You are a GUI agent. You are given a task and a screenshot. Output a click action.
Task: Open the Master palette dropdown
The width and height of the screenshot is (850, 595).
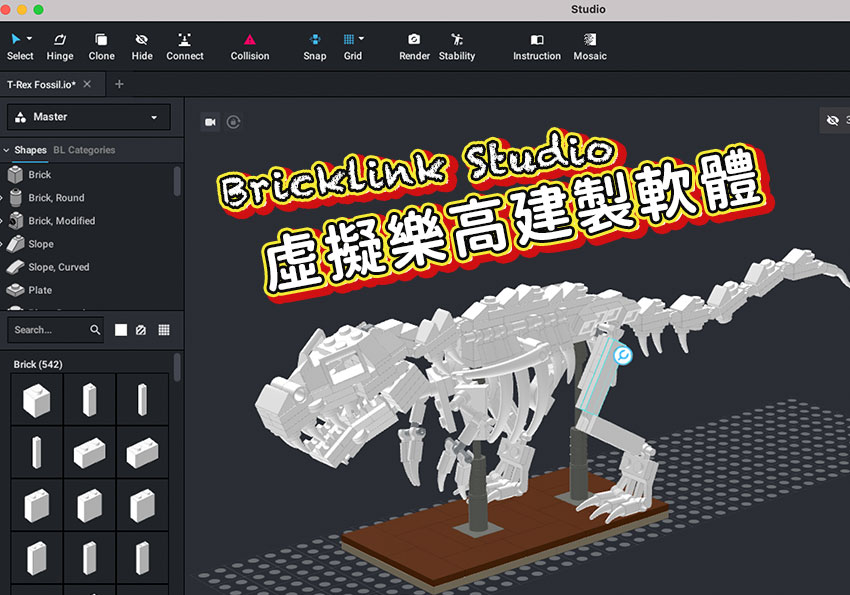click(x=88, y=117)
